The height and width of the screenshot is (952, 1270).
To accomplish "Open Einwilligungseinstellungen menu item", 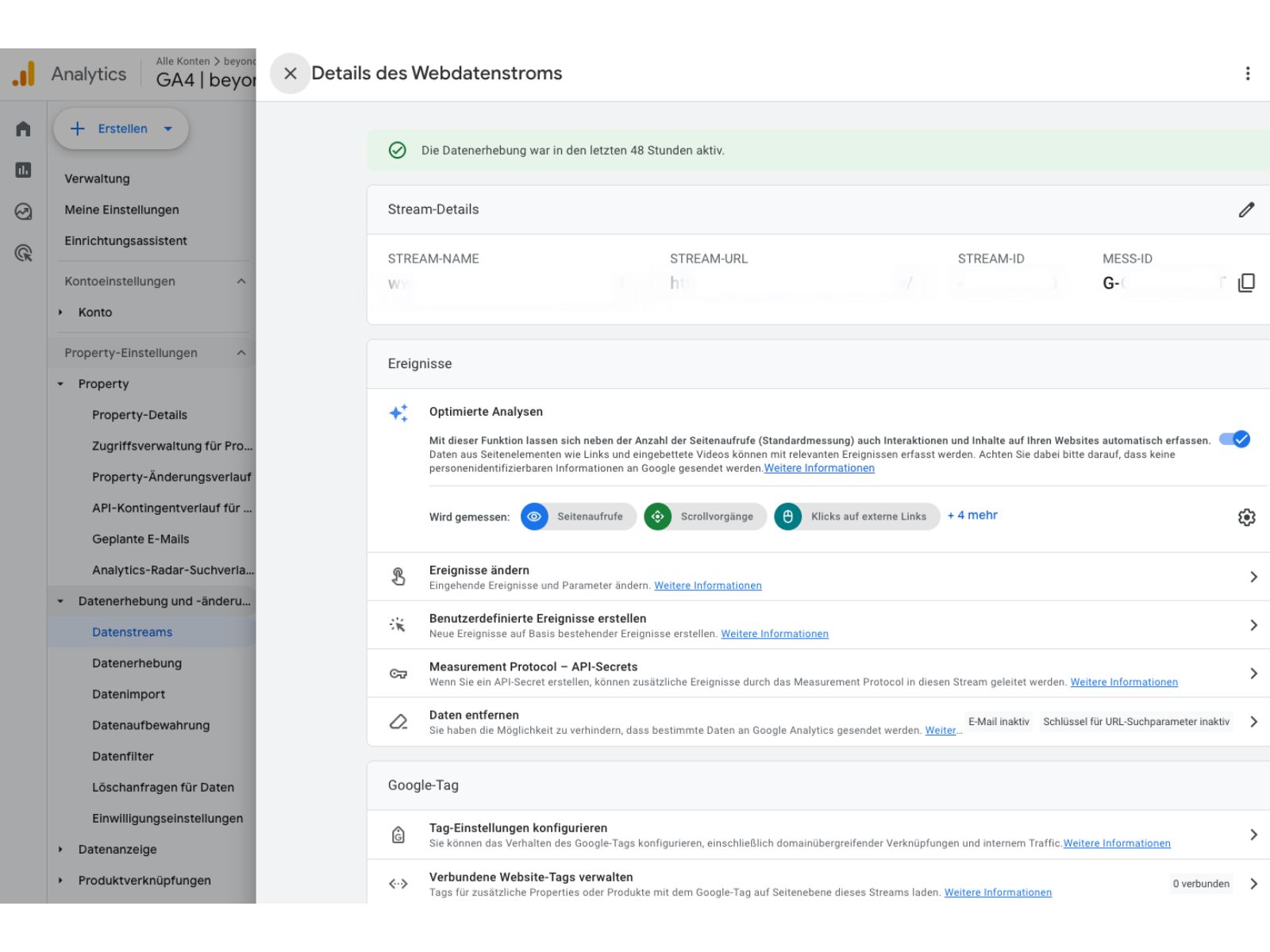I will pyautogui.click(x=167, y=818).
